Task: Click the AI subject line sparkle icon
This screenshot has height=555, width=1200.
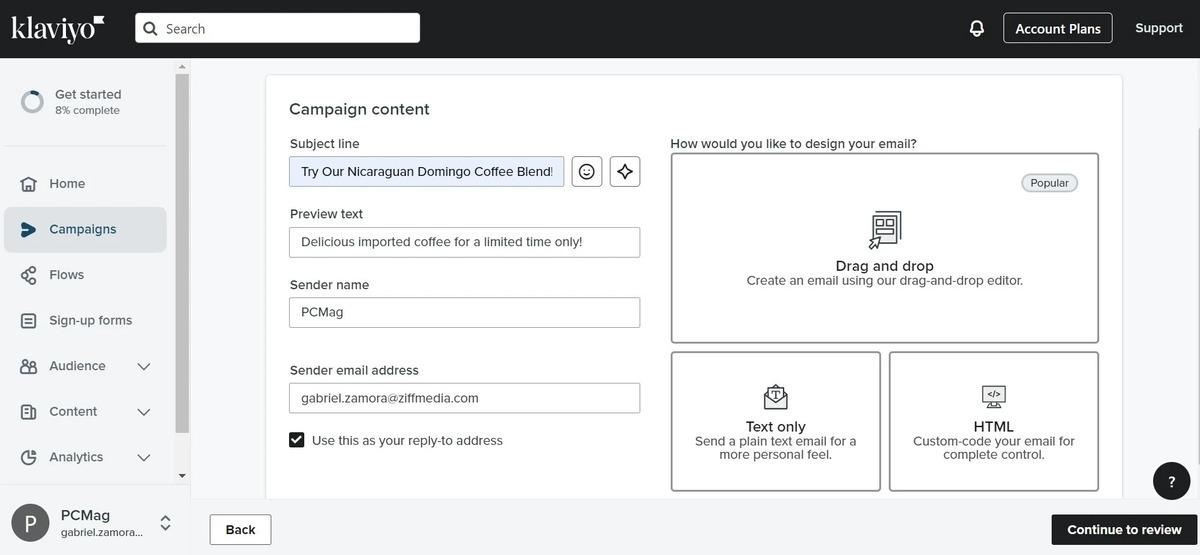Action: click(625, 172)
